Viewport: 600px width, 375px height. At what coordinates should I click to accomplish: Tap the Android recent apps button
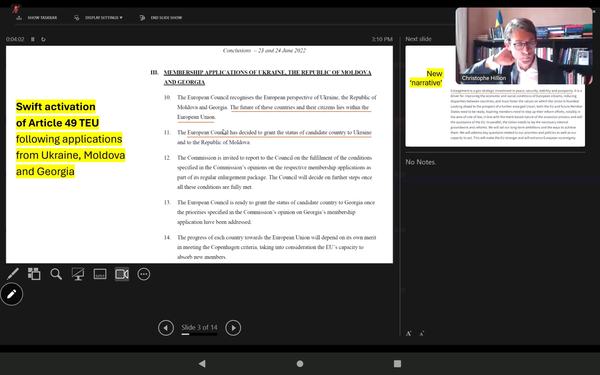(x=398, y=364)
